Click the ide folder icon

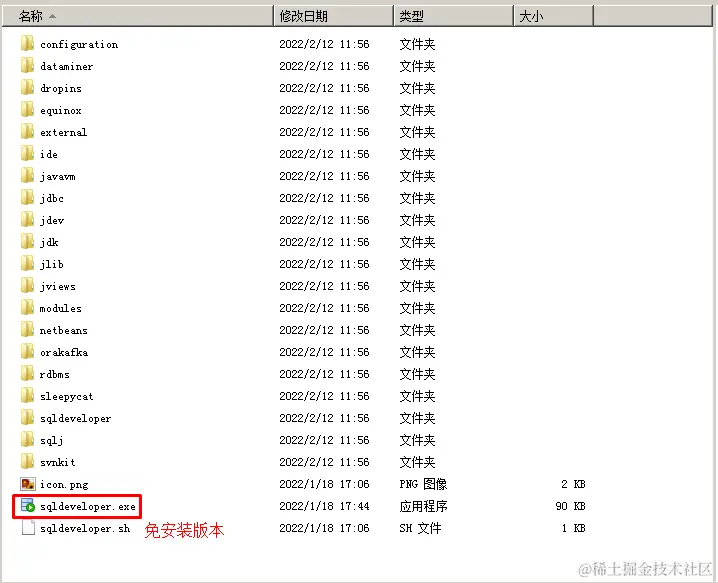(27, 153)
